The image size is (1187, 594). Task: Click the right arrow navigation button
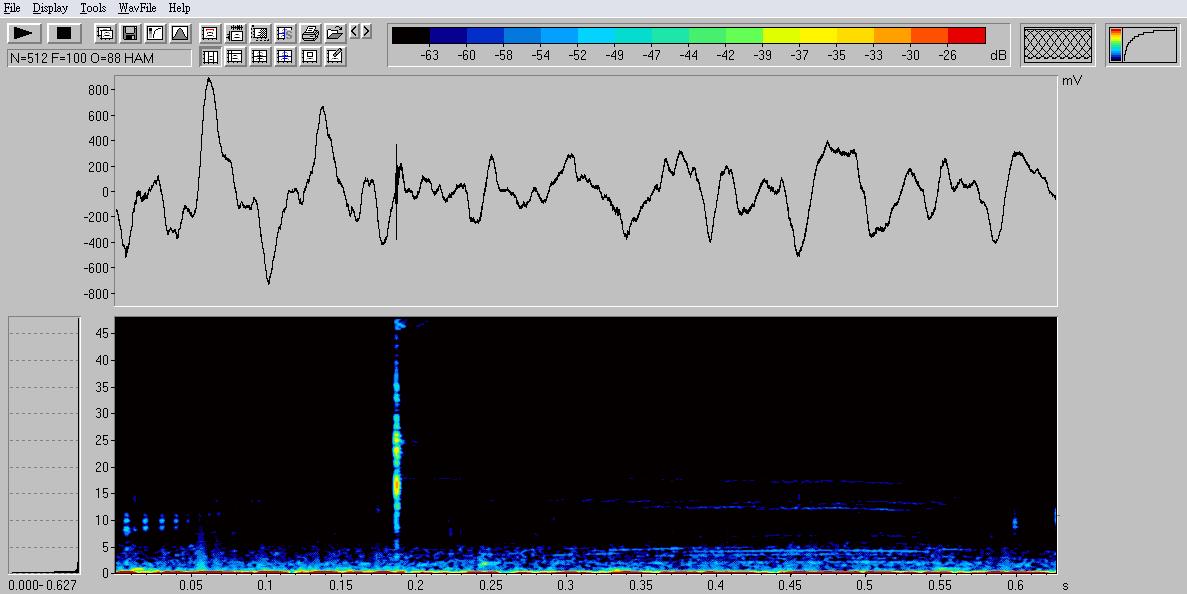pos(367,32)
